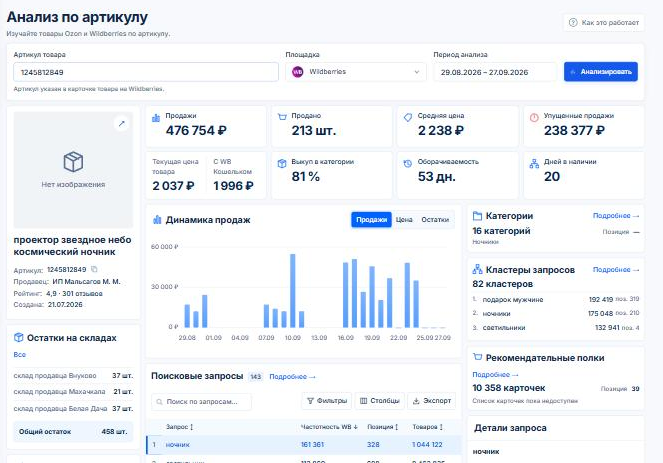Open Подробнее link in Поисковые запросы

click(292, 377)
